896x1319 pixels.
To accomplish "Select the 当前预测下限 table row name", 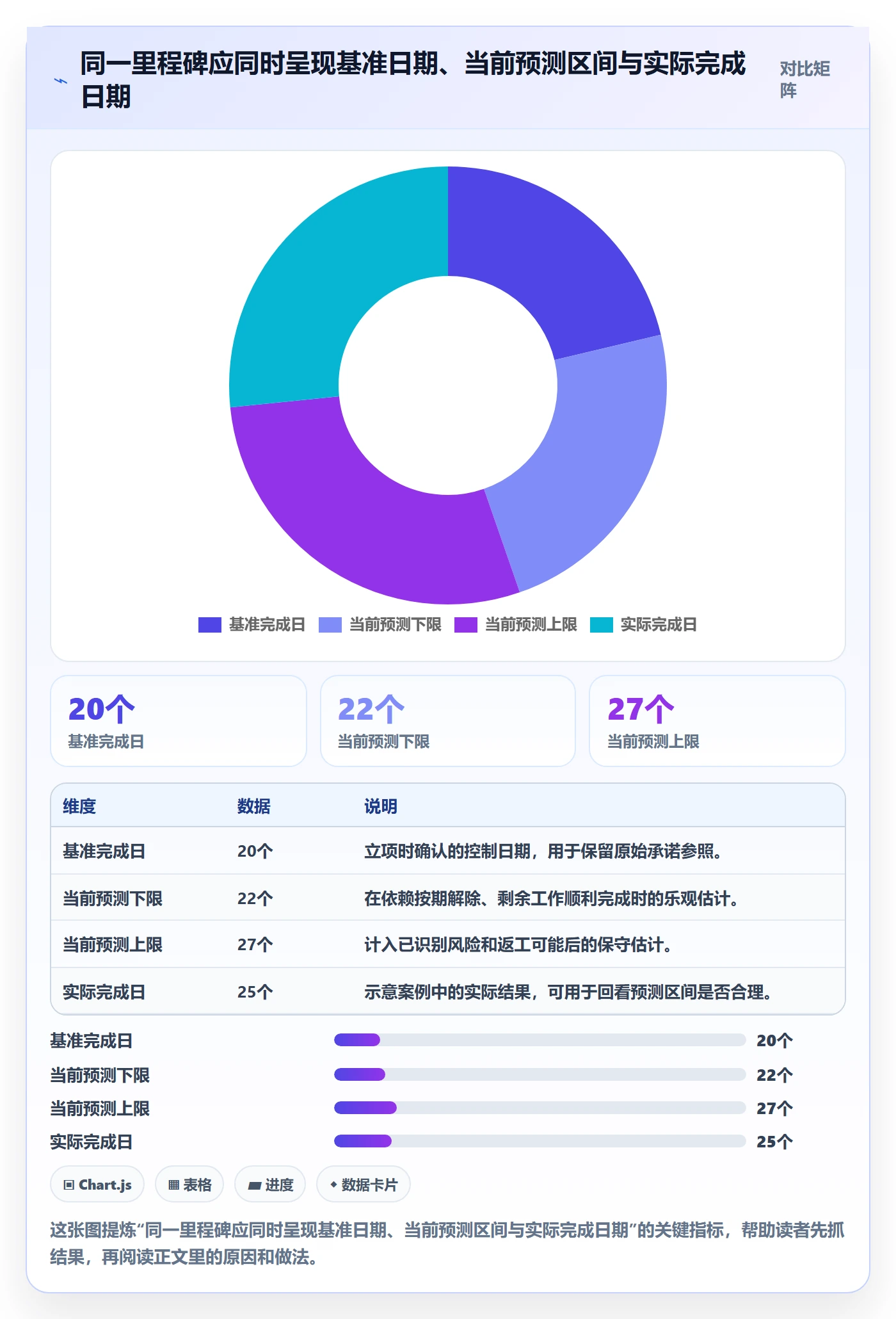I will click(113, 898).
